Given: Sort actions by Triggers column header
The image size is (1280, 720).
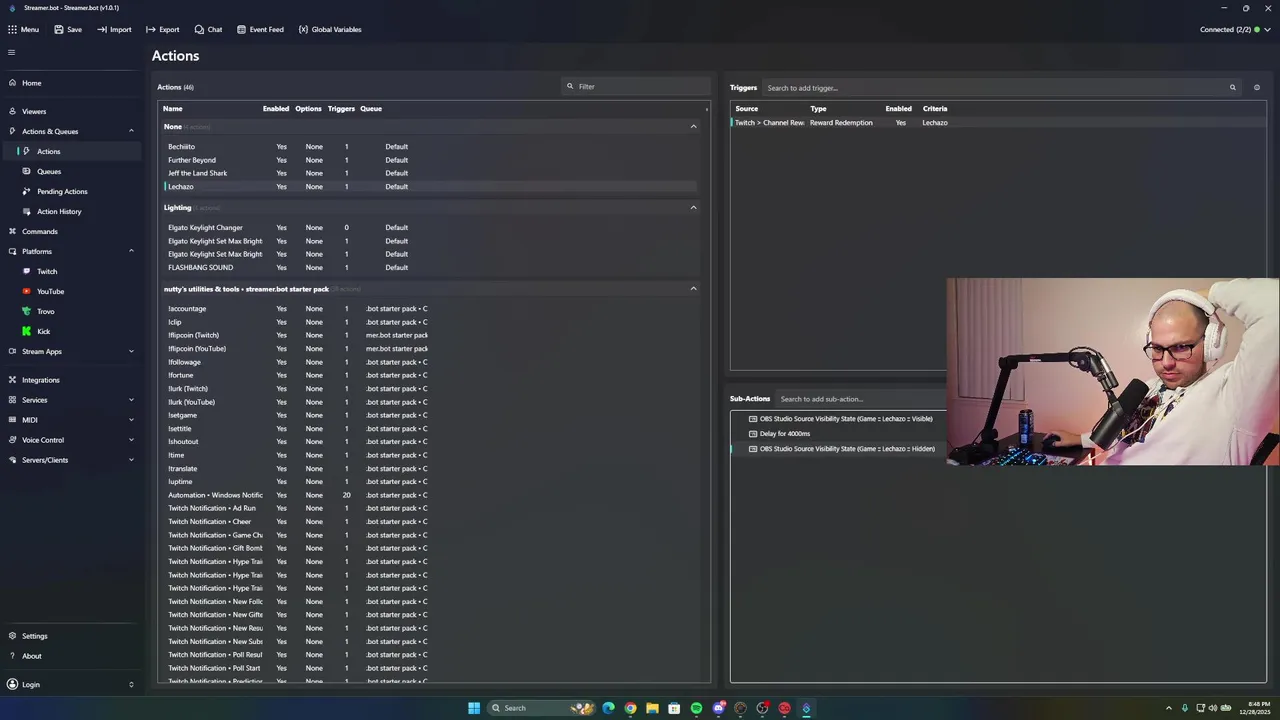Looking at the screenshot, I should click(x=341, y=108).
